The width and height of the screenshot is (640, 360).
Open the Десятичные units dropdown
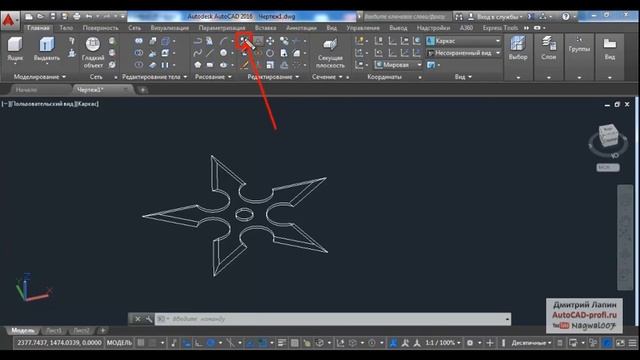coord(531,343)
